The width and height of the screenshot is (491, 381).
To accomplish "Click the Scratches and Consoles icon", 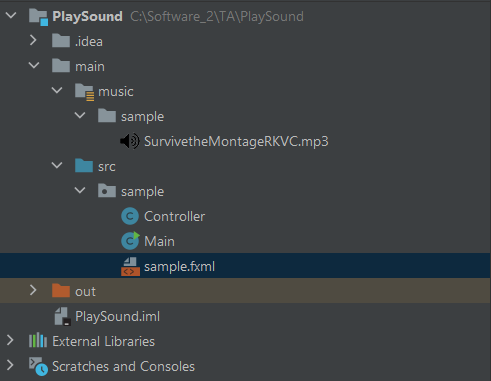I will coord(38,366).
